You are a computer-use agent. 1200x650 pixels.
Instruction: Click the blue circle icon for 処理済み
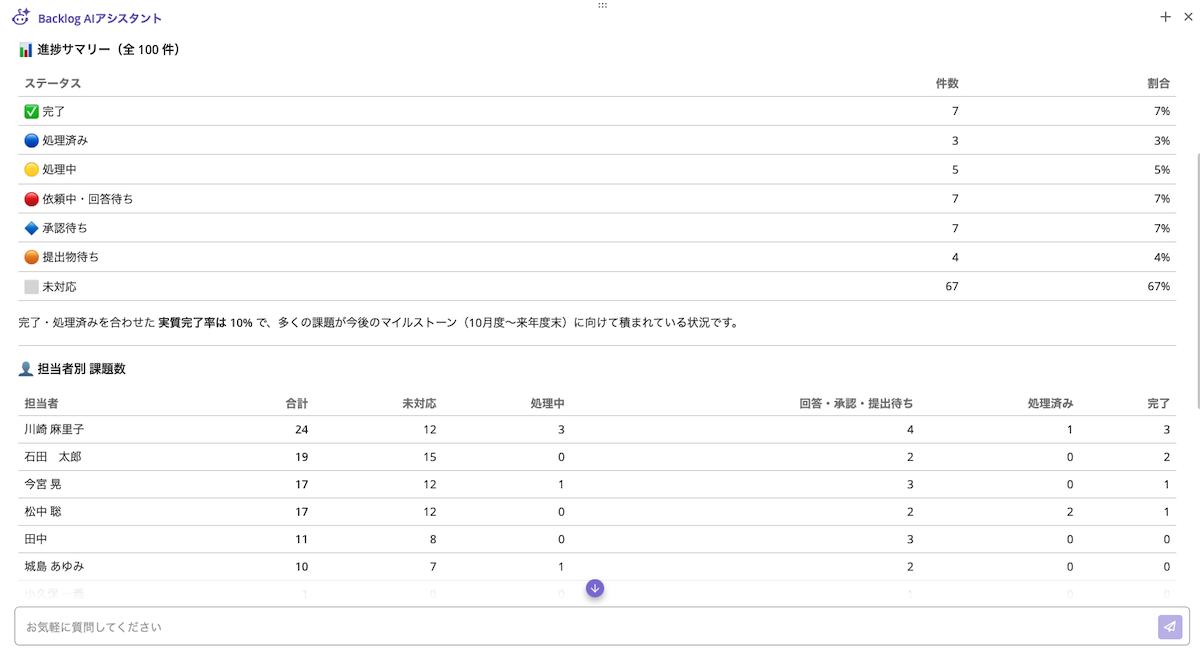tap(32, 141)
